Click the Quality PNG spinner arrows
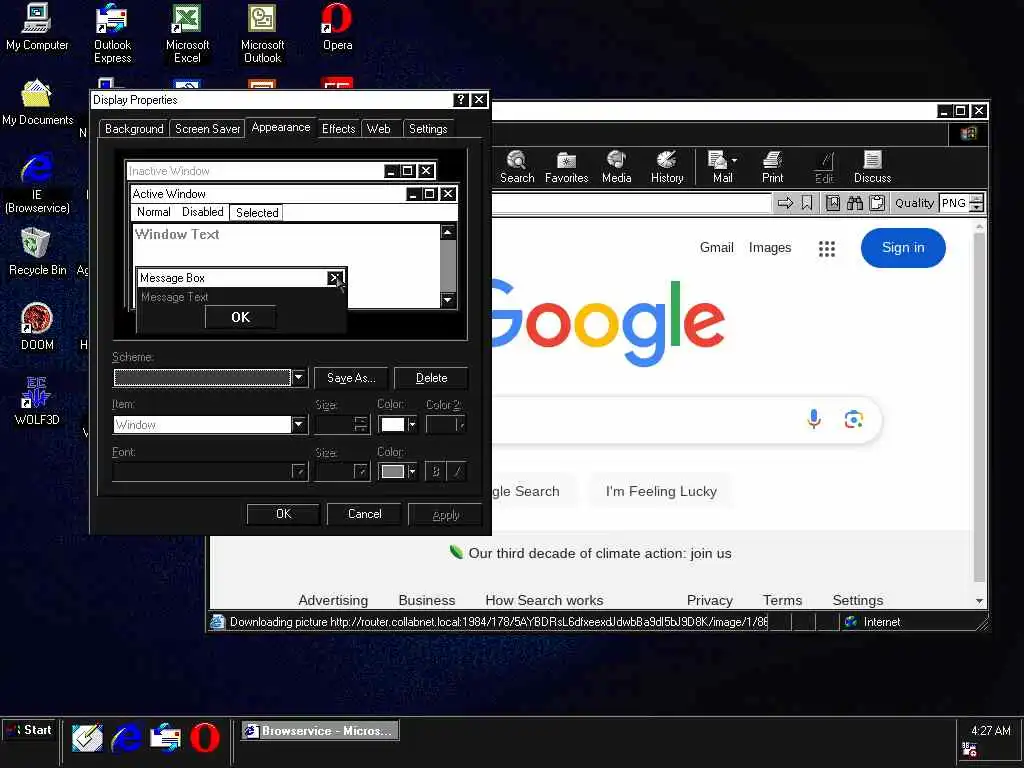Screen dimensions: 1024x768 [976, 203]
